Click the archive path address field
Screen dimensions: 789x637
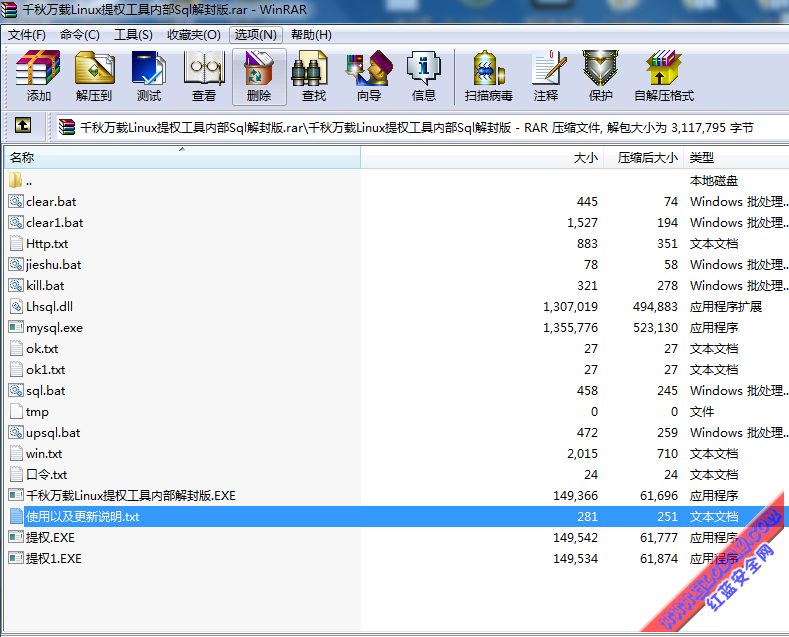click(x=422, y=127)
